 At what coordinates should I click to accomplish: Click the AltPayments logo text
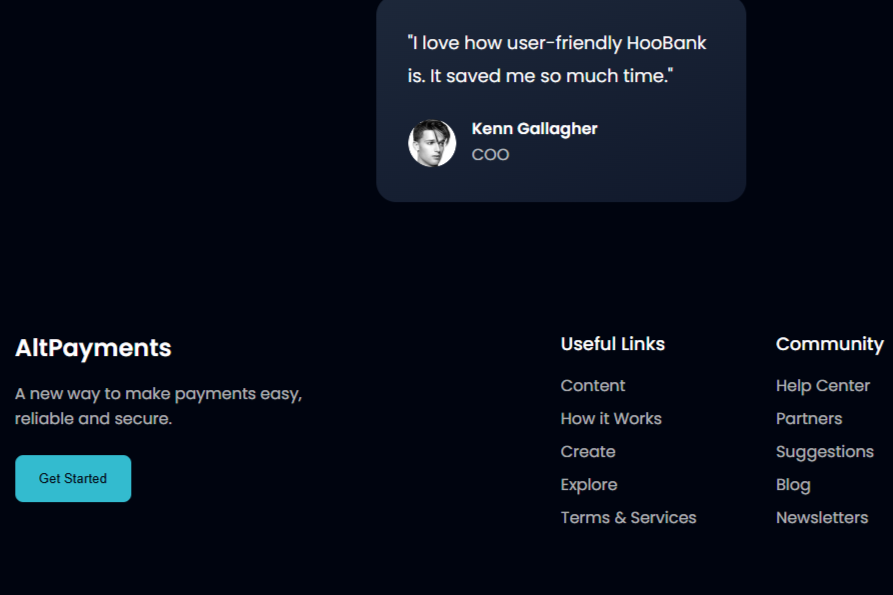[93, 348]
